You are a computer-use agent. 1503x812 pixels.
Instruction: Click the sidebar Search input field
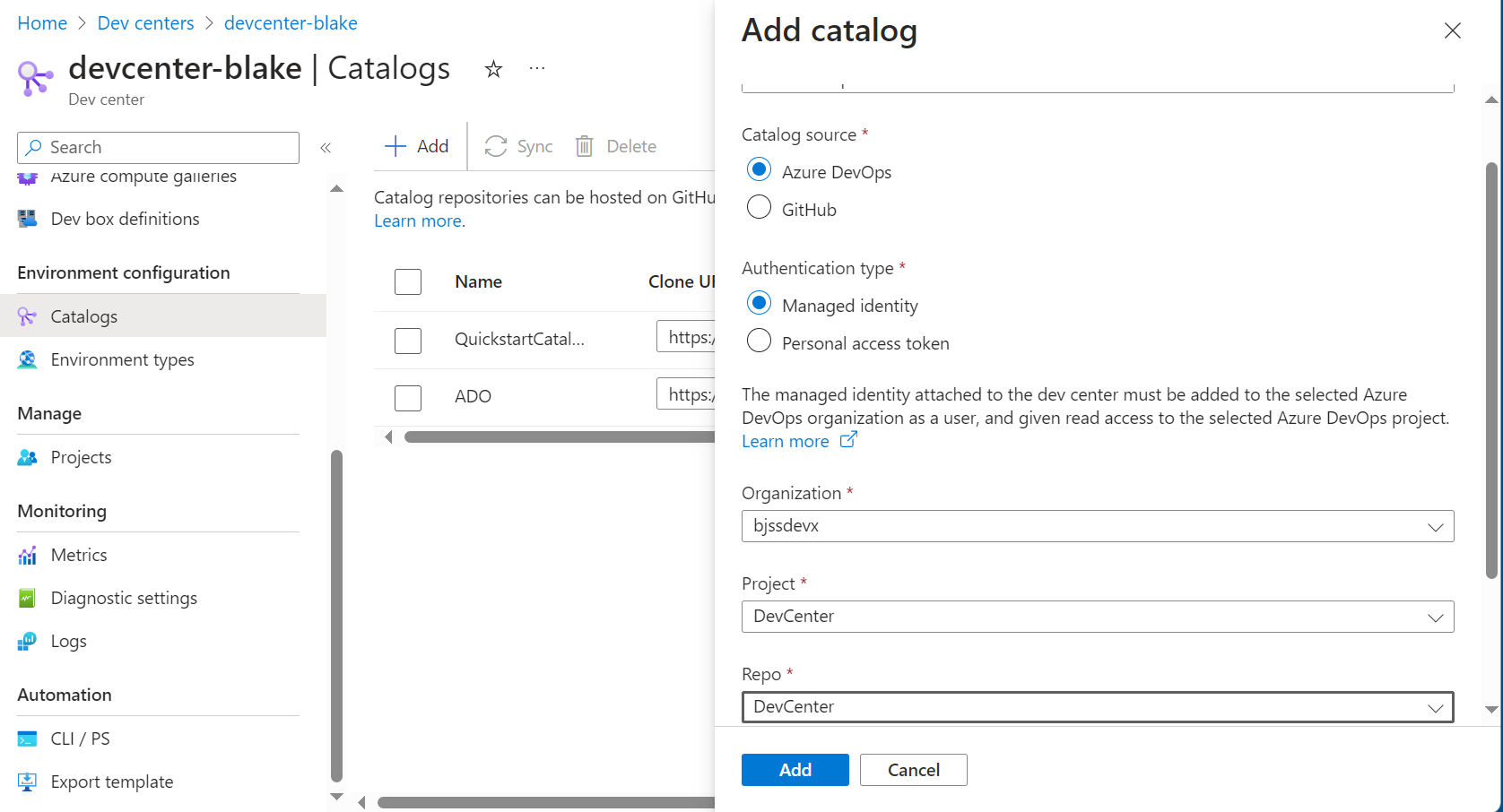tap(158, 147)
